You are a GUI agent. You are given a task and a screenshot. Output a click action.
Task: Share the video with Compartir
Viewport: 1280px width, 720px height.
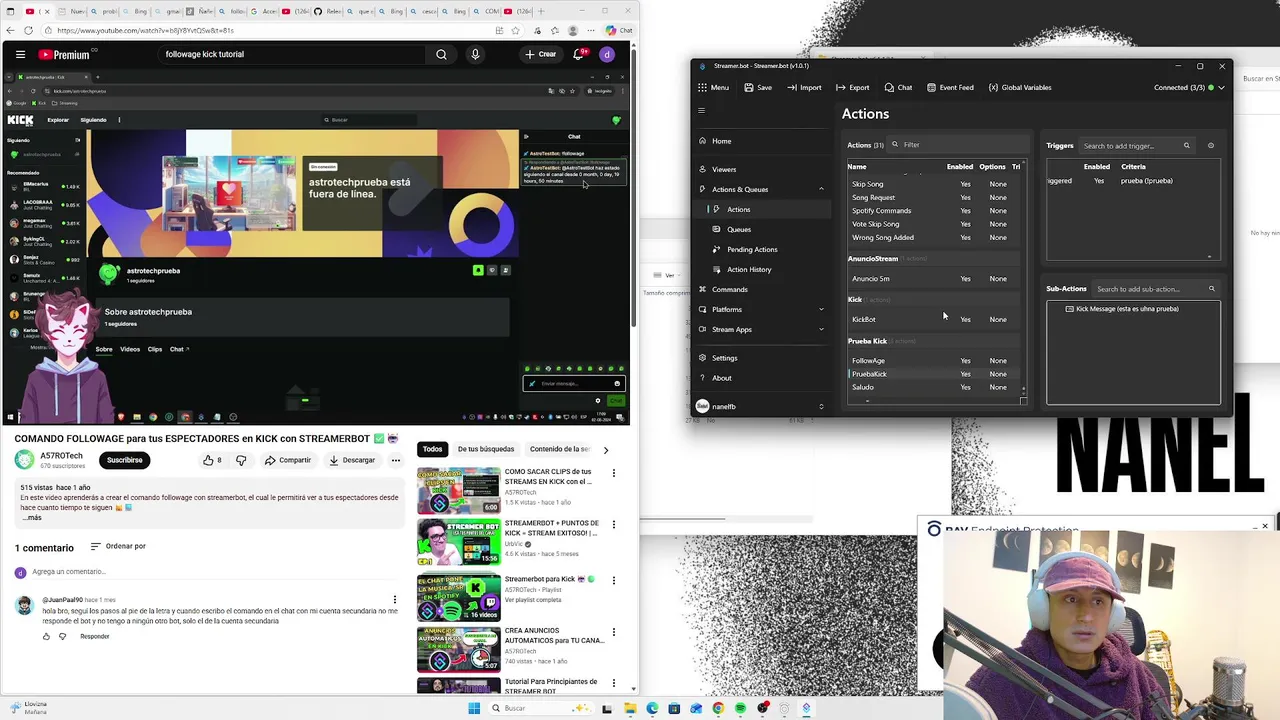pos(288,460)
